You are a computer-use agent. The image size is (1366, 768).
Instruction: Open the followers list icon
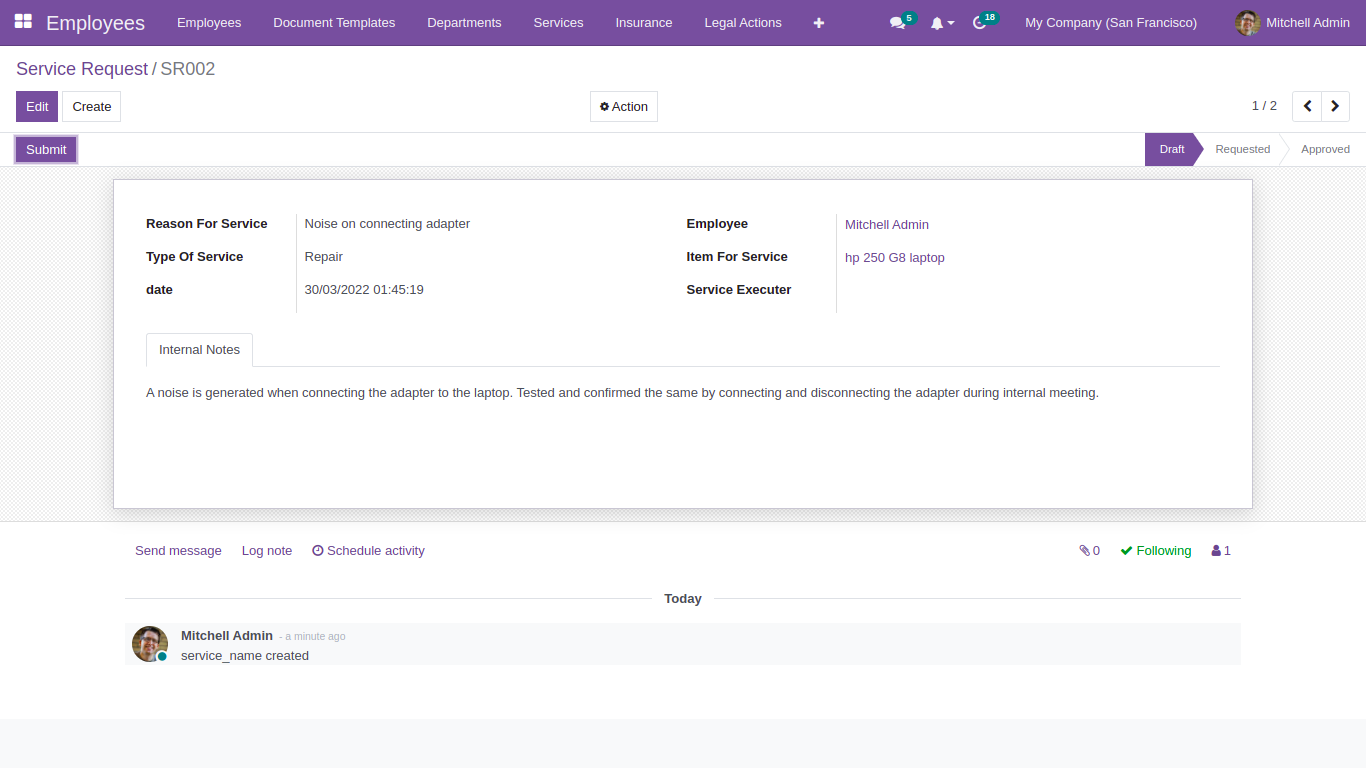coord(1215,550)
